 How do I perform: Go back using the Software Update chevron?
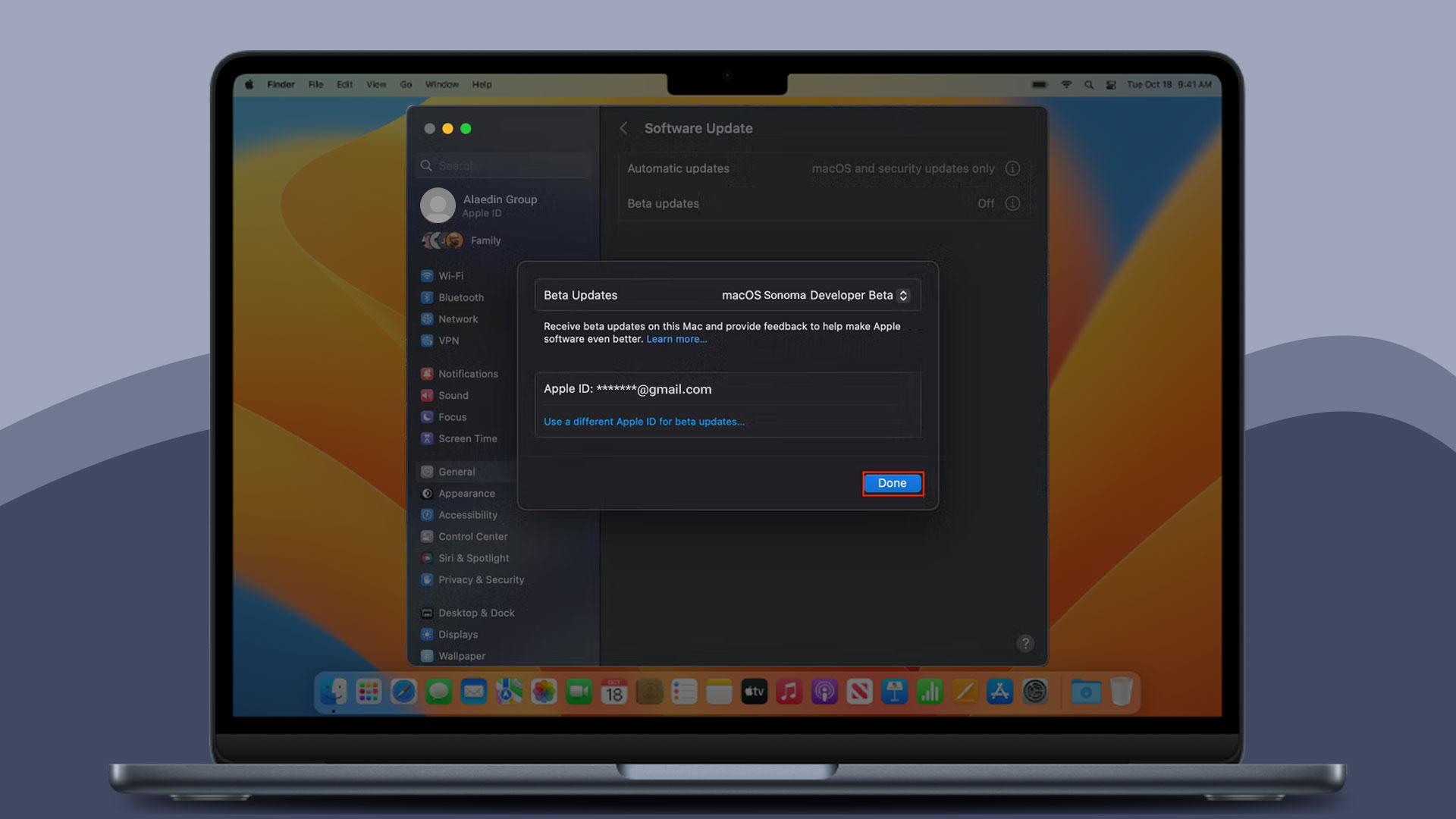coord(623,128)
